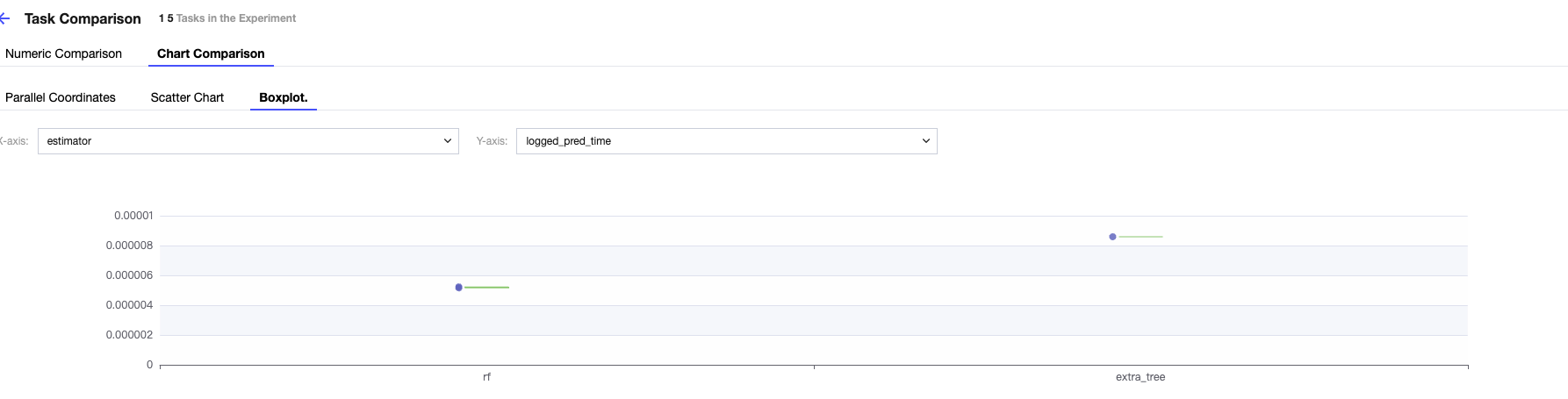Image resolution: width=1568 pixels, height=399 pixels.
Task: Select the Chart Comparison tab
Action: [211, 53]
